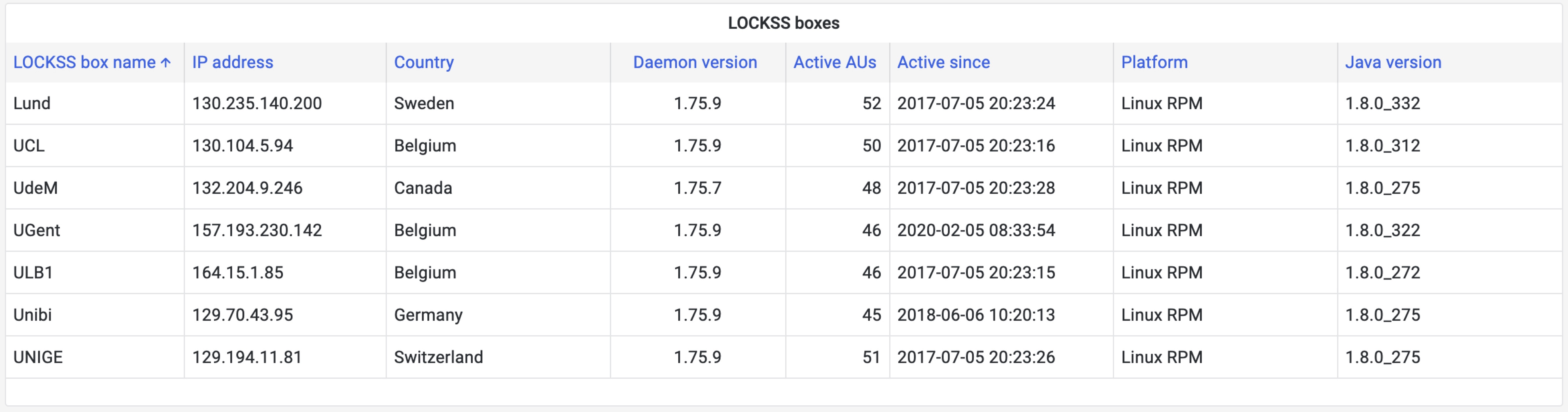This screenshot has width=1568, height=412.
Task: Click the Linux RPM platform cell for UGent
Action: pos(1162,230)
